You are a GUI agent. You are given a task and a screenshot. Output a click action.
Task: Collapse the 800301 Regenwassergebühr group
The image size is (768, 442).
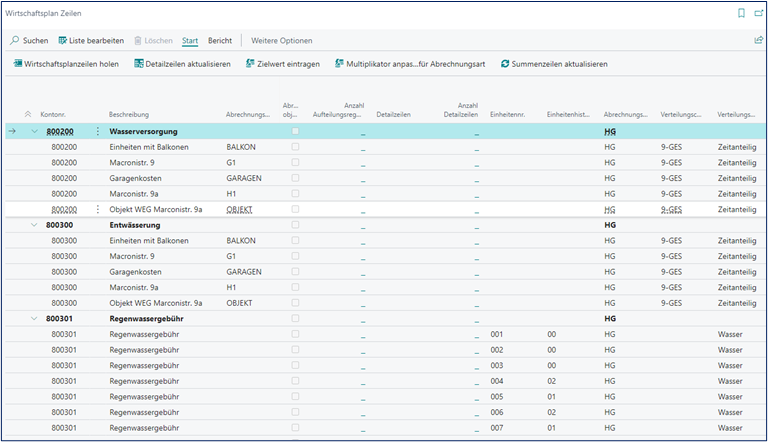(35, 319)
